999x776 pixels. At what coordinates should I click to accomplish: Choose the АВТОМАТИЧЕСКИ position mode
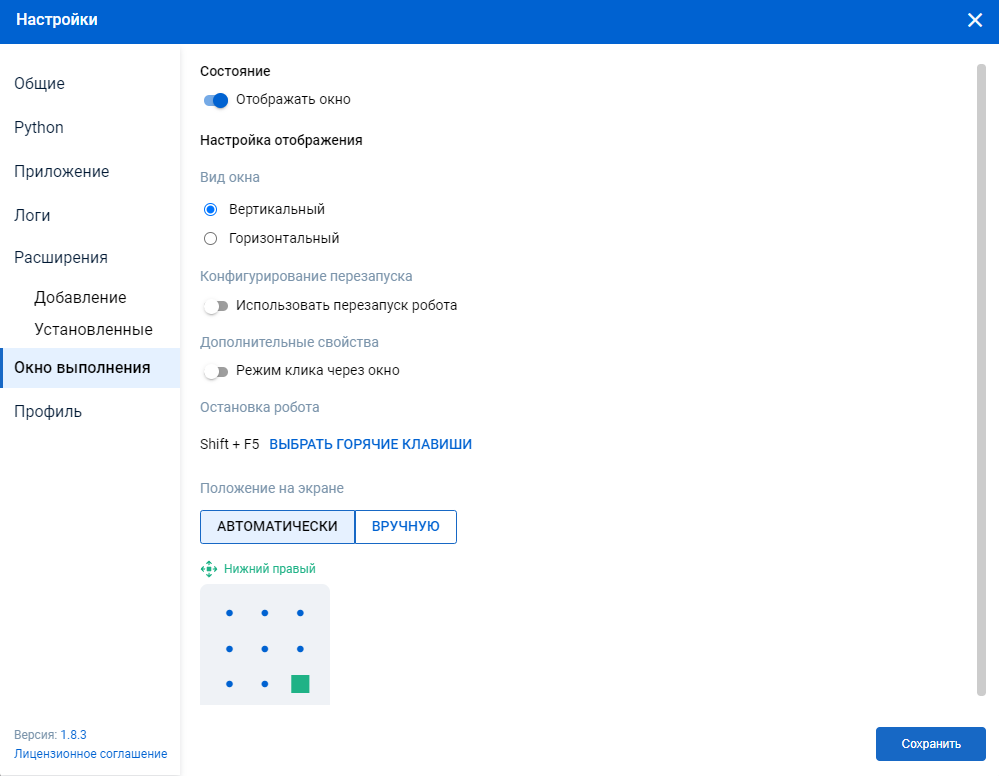(x=277, y=527)
